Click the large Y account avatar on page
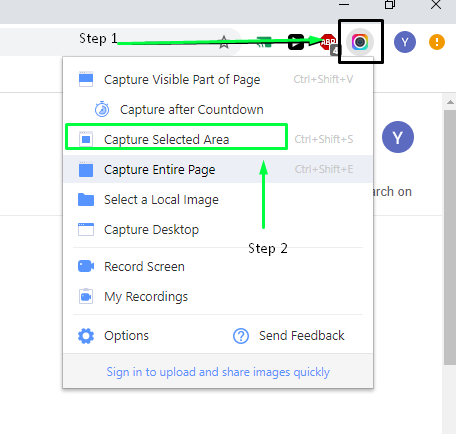Screen dimensions: 456x434 point(398,137)
